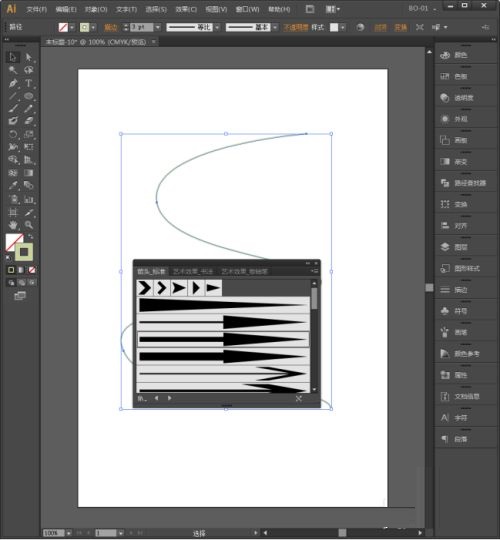Open the 效果(C) menu
Screen dimensions: 500x540
point(186,9)
